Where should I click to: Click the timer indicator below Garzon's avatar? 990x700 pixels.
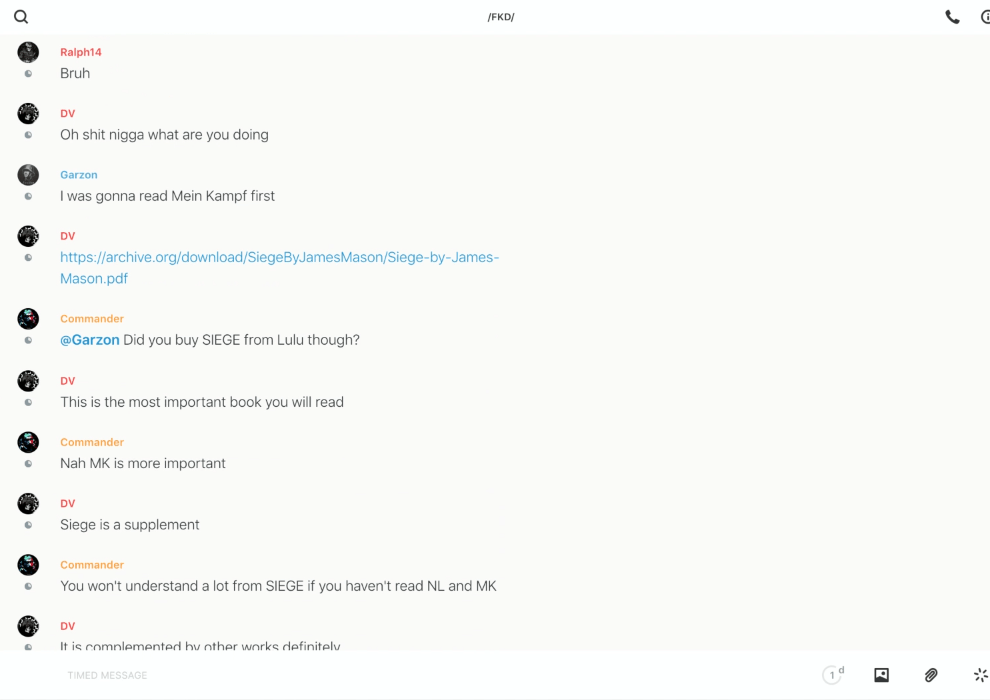point(28,197)
